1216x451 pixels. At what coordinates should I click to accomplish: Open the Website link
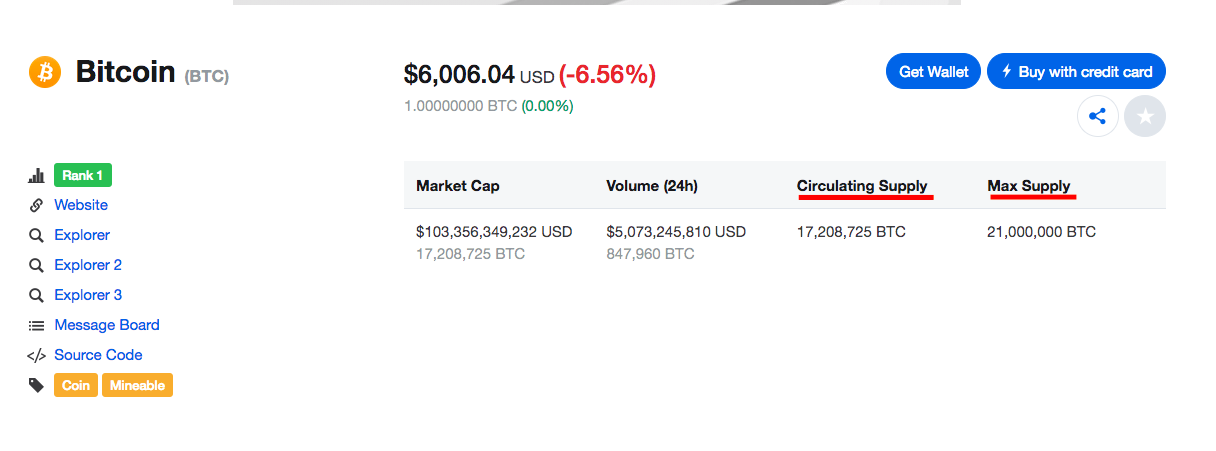click(x=81, y=205)
